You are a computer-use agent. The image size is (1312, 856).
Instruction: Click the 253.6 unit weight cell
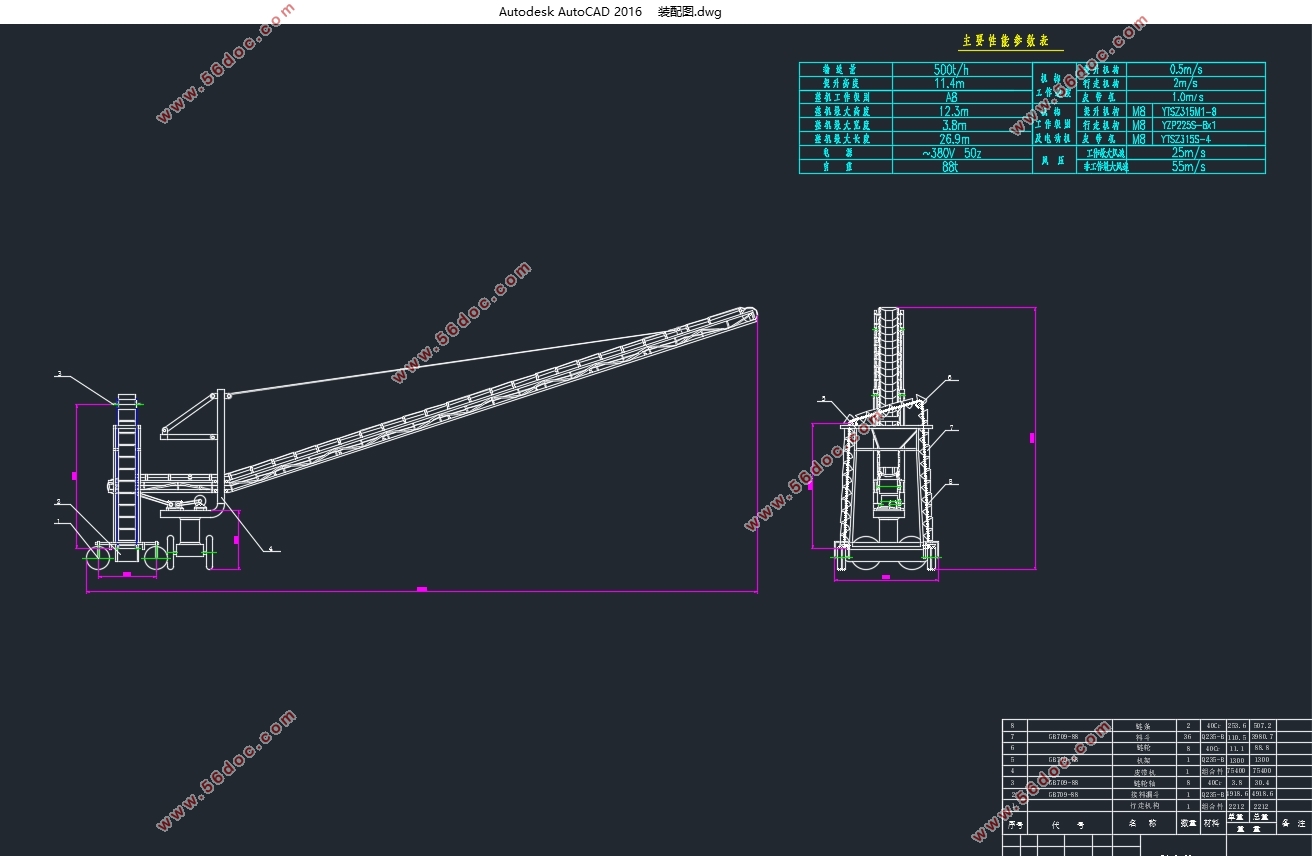tap(1237, 726)
